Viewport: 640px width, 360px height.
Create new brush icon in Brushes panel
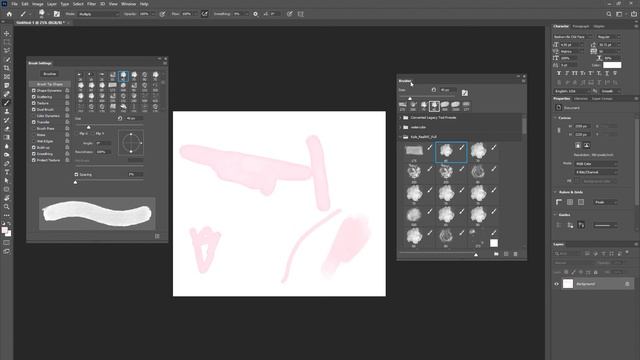pos(506,254)
